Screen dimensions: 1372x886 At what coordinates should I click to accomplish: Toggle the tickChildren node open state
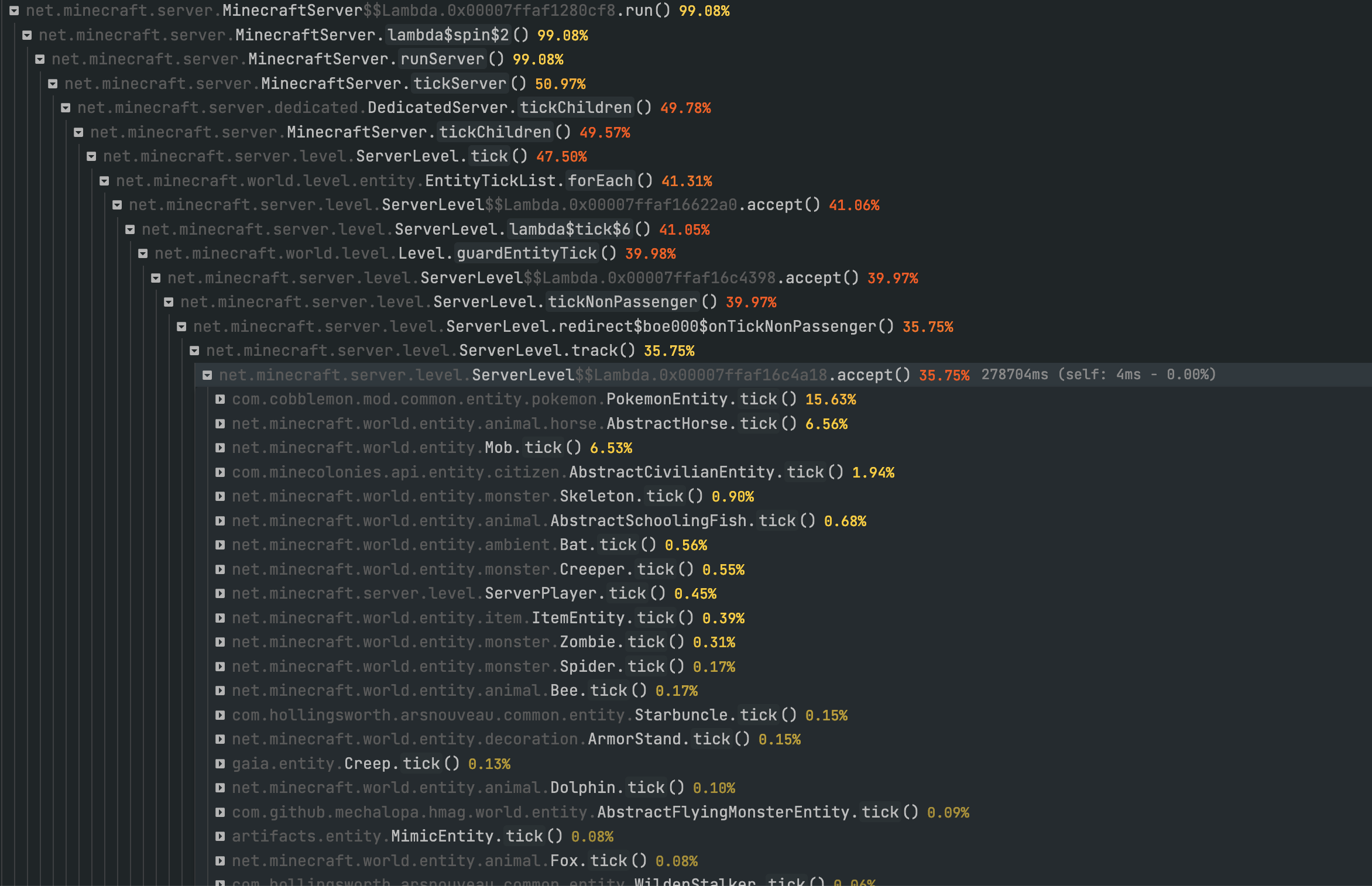[x=78, y=132]
